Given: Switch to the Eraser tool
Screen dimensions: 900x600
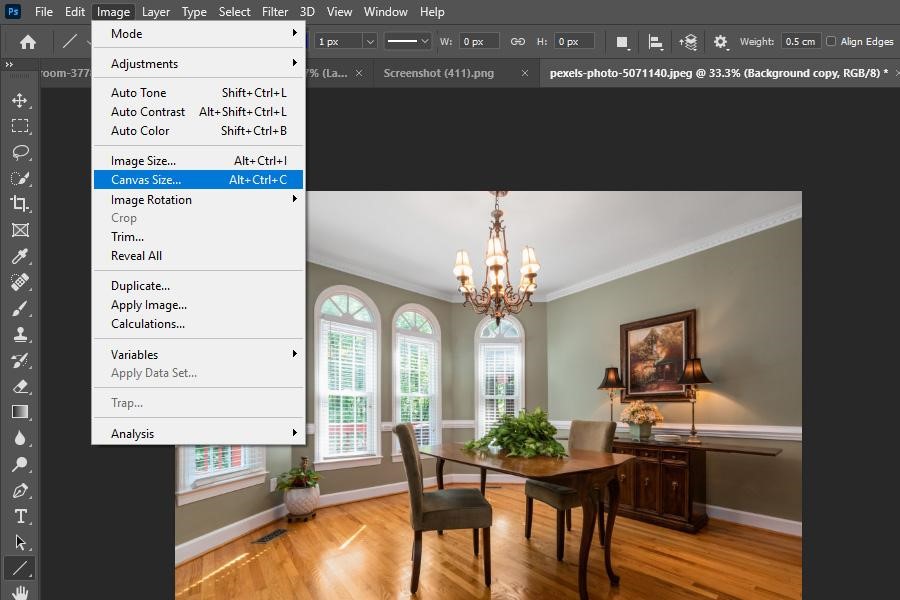Looking at the screenshot, I should click(20, 386).
